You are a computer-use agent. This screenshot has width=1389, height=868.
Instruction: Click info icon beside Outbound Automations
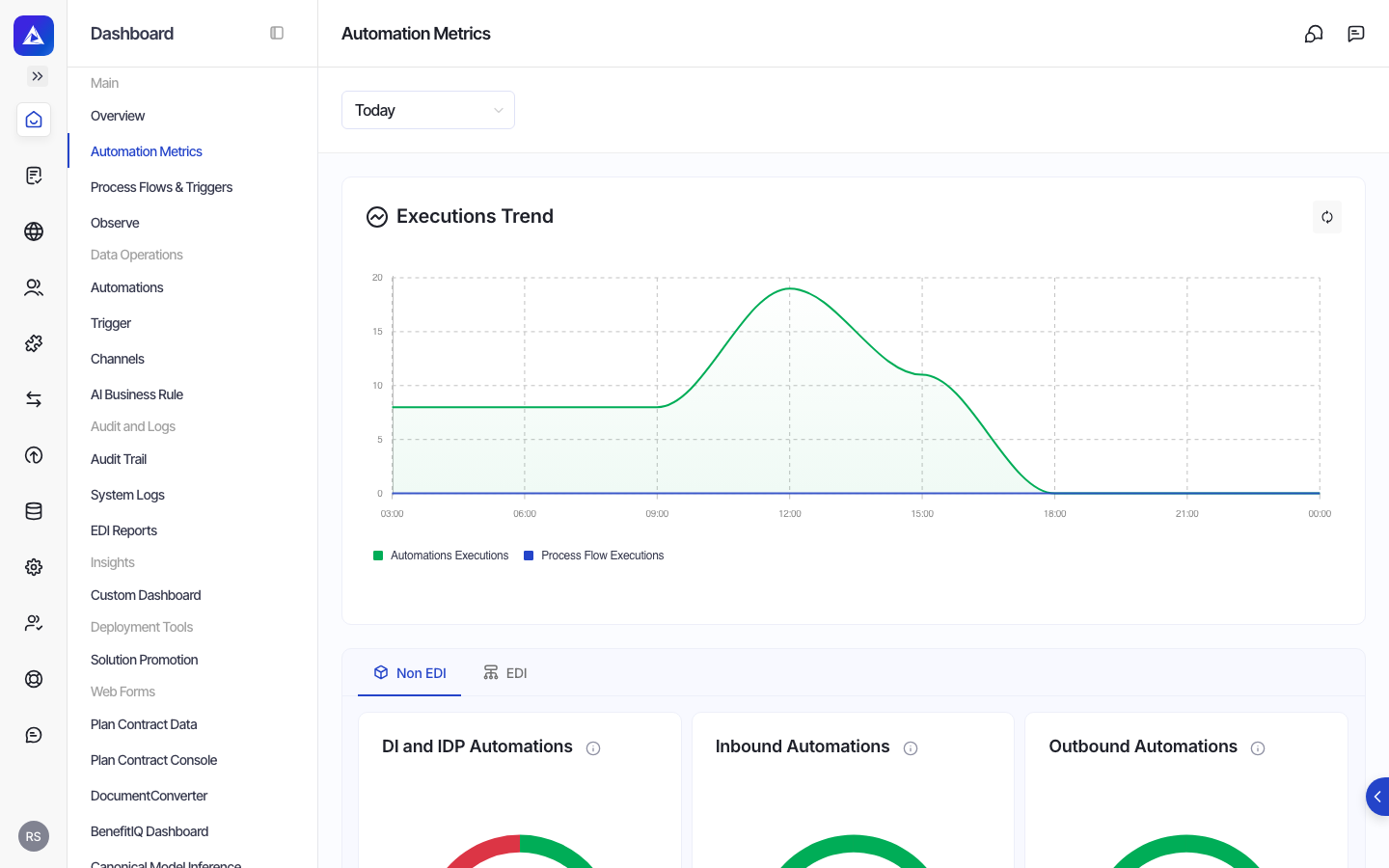coord(1258,748)
